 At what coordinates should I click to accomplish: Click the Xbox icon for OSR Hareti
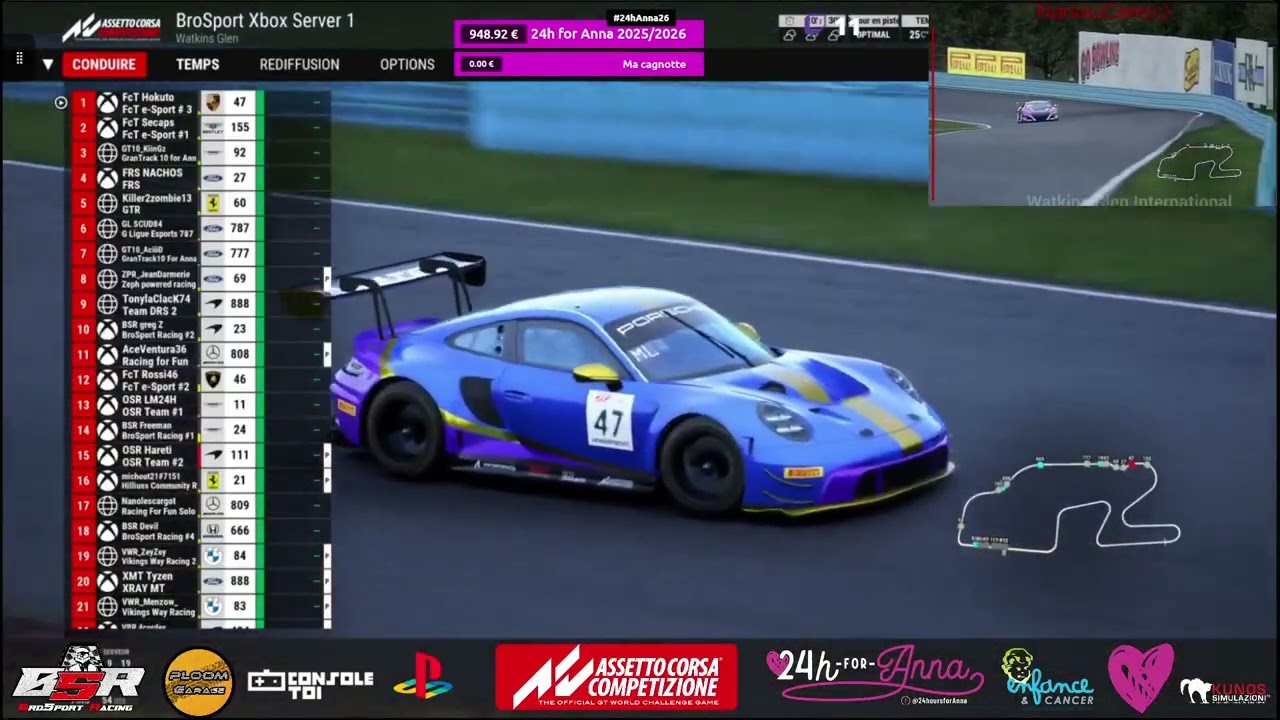pos(107,455)
